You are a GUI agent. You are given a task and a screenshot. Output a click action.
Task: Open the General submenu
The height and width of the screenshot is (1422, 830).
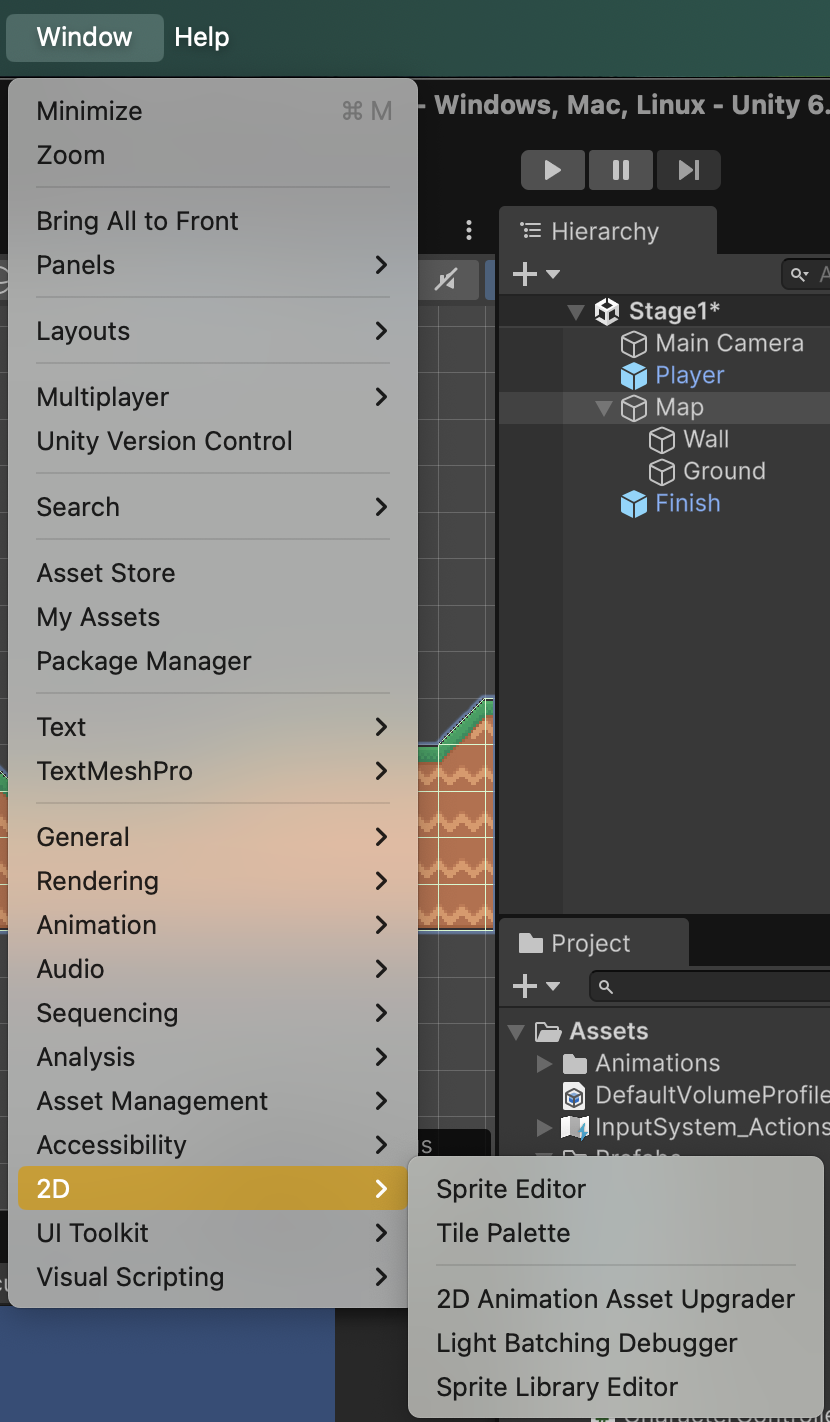(213, 837)
